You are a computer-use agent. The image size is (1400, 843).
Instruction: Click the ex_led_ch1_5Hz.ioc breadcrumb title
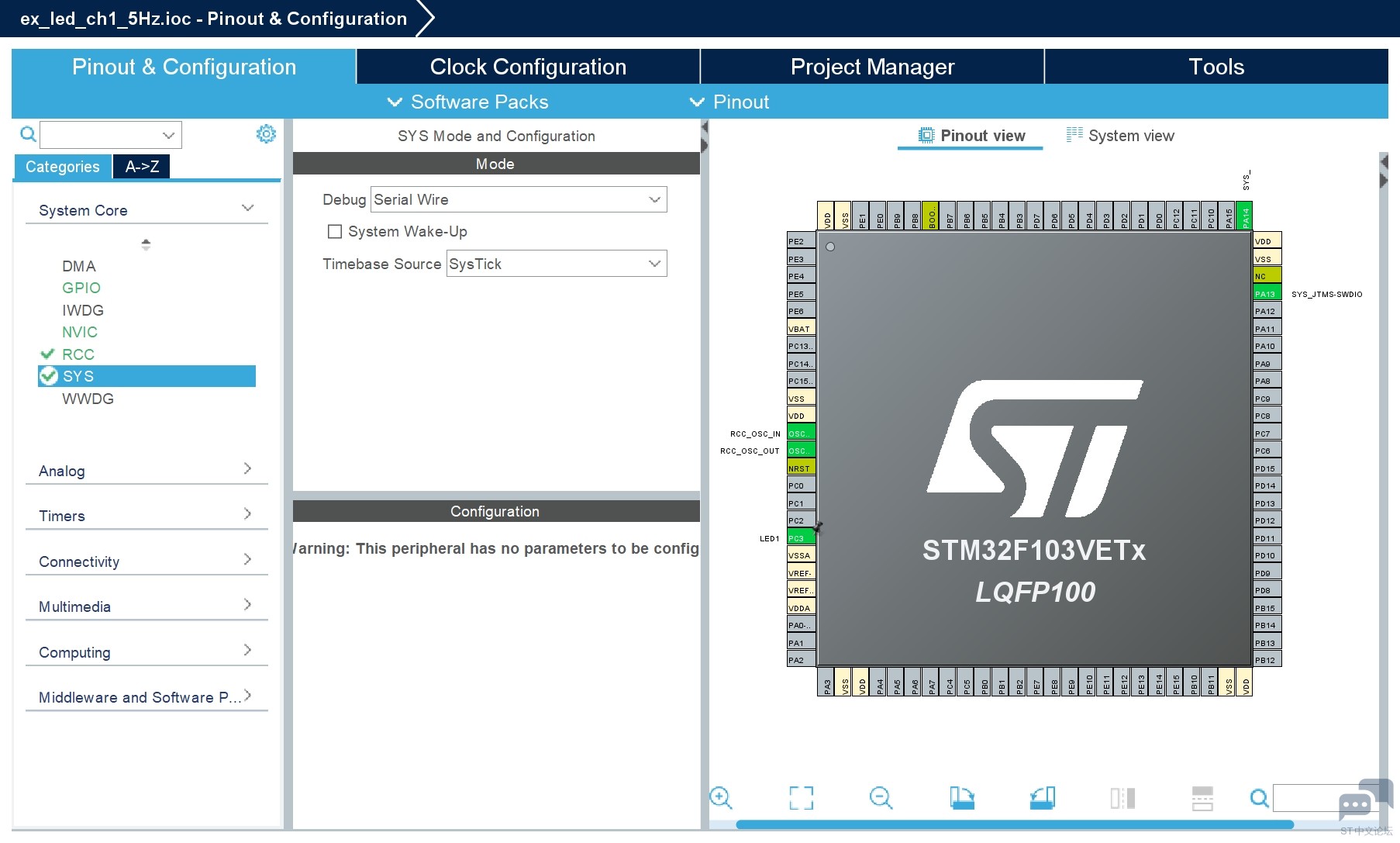click(214, 19)
